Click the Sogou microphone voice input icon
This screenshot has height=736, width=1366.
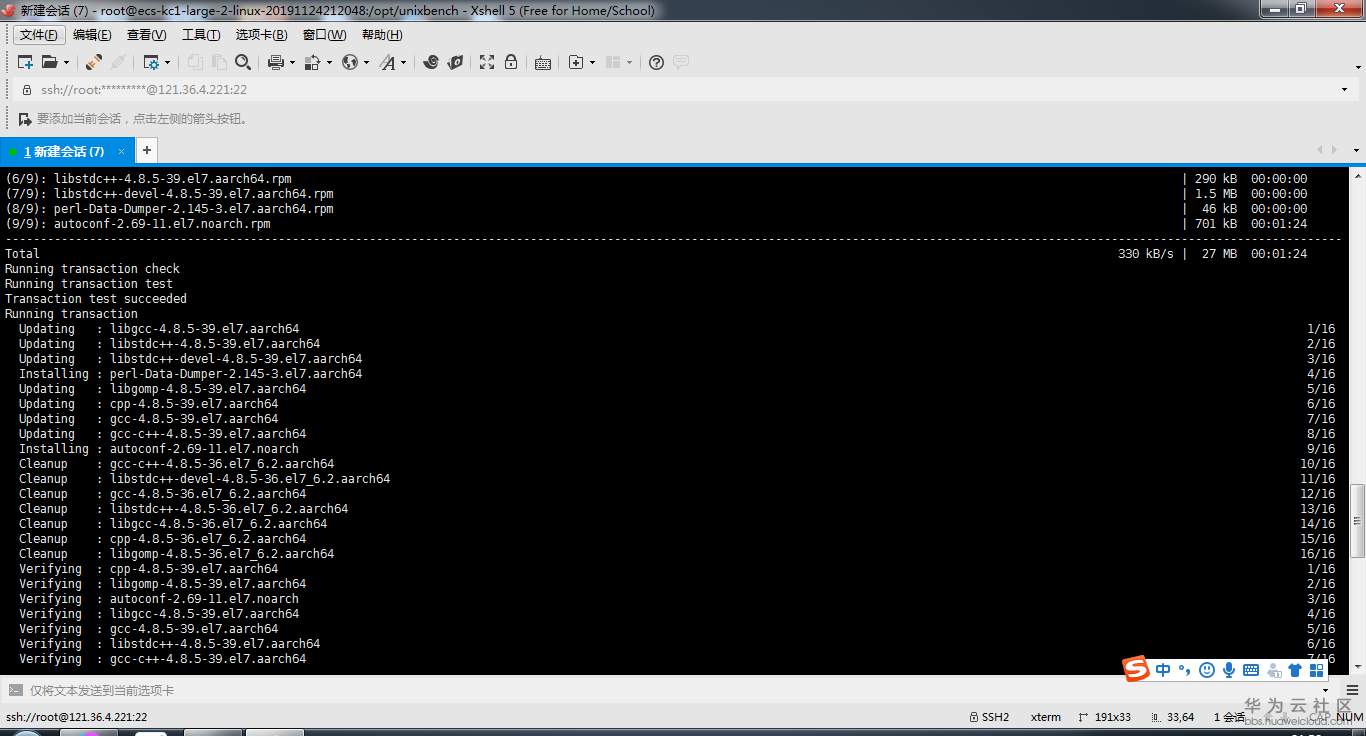pos(1229,670)
